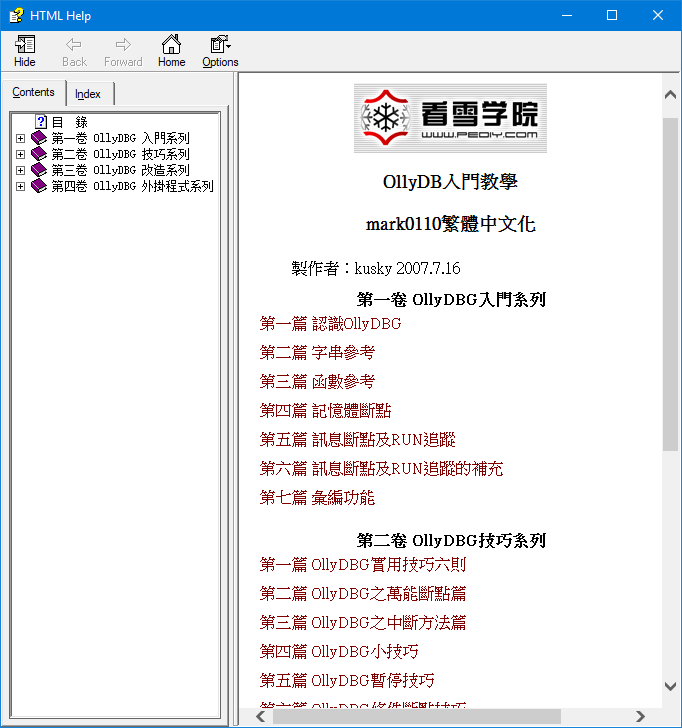Screen dimensions: 682x728
Task: Open link 第六篇 訊息斷點及RUN追蹤的補充
Action: pyautogui.click(x=381, y=469)
